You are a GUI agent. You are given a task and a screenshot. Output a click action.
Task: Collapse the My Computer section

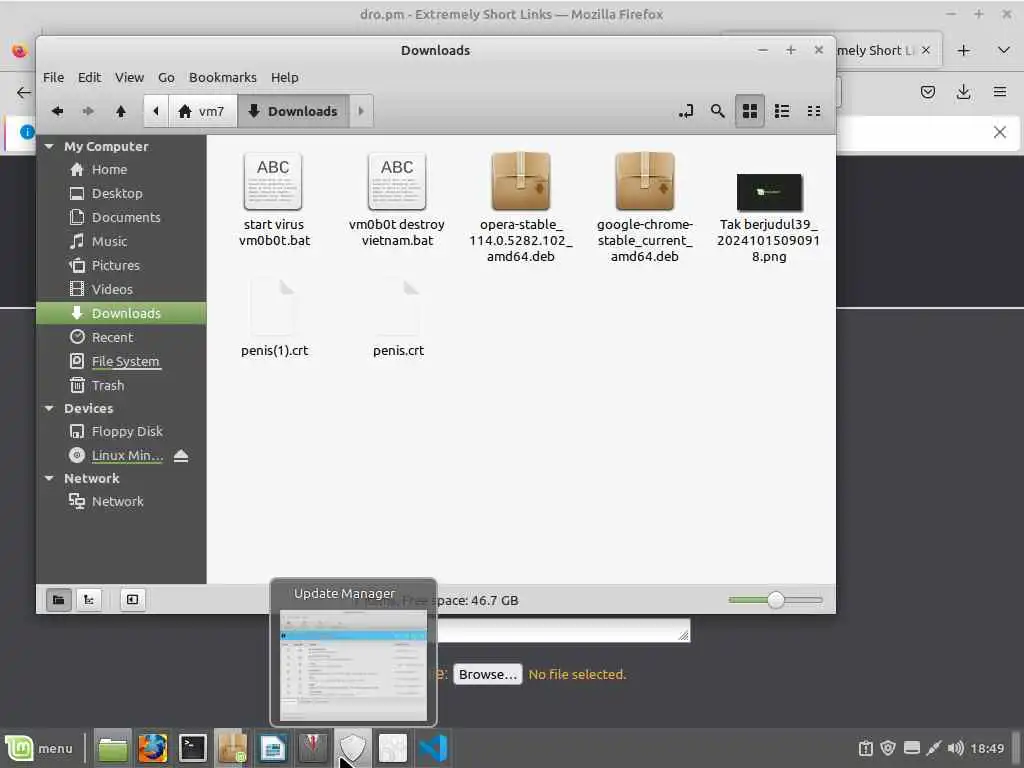[x=49, y=146]
